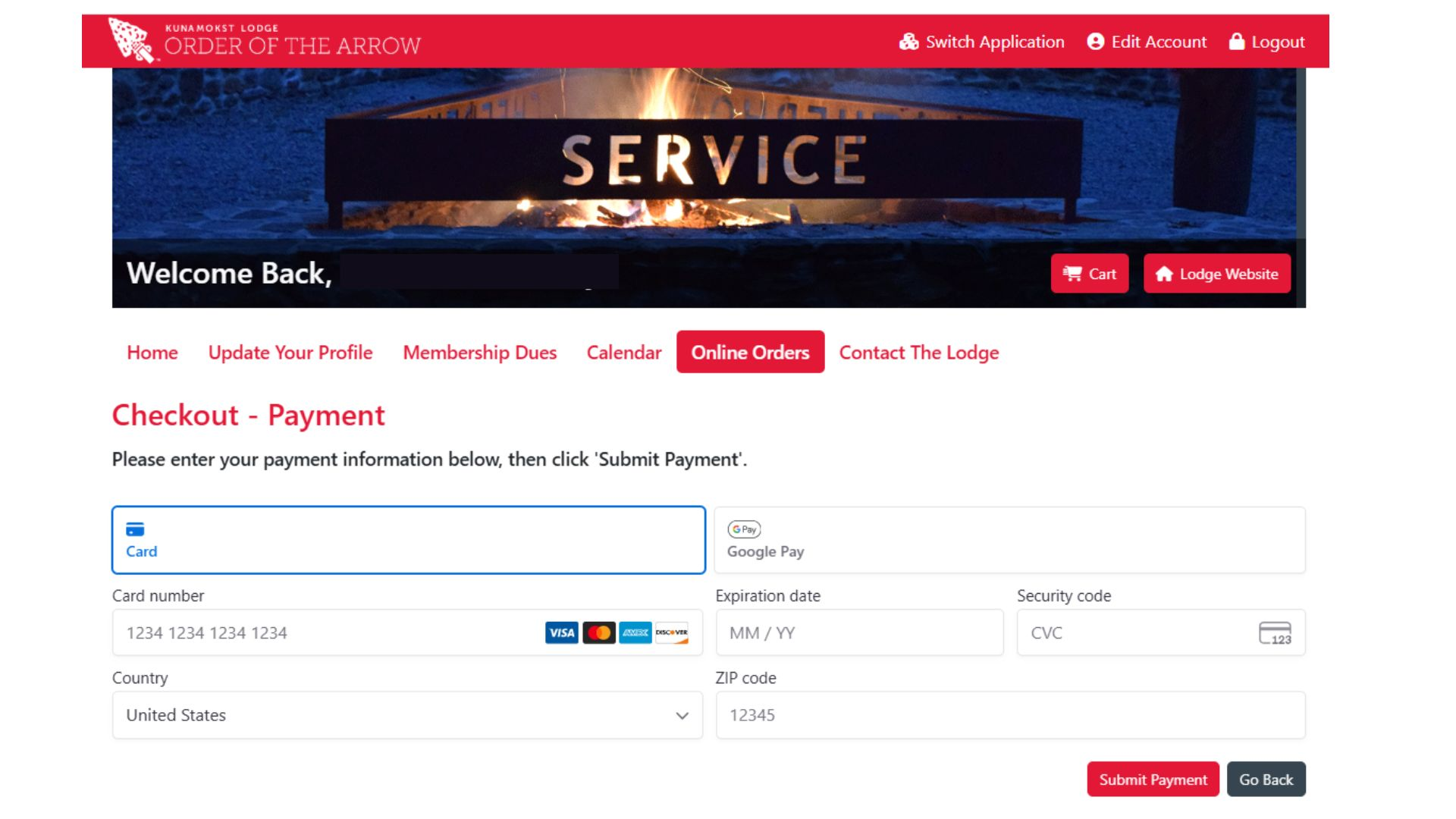Click the Visa card logo
The height and width of the screenshot is (819, 1456).
[561, 632]
